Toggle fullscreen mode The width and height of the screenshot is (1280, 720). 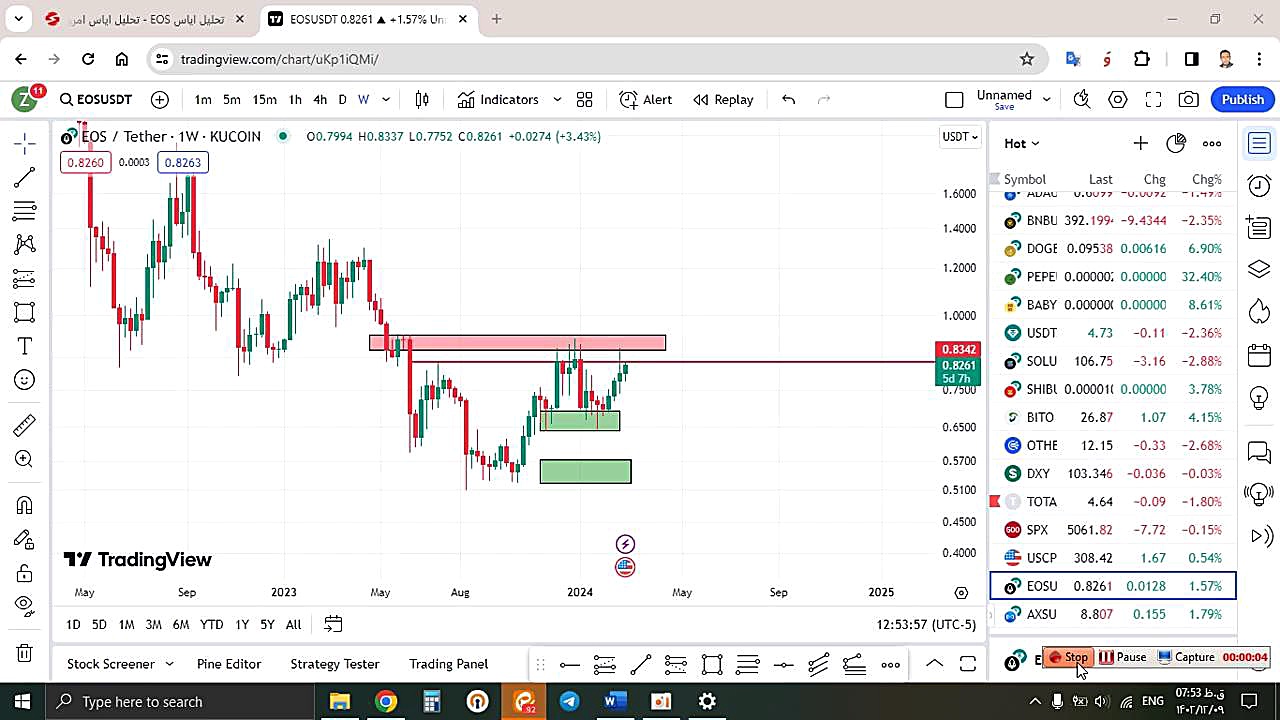pos(1153,99)
